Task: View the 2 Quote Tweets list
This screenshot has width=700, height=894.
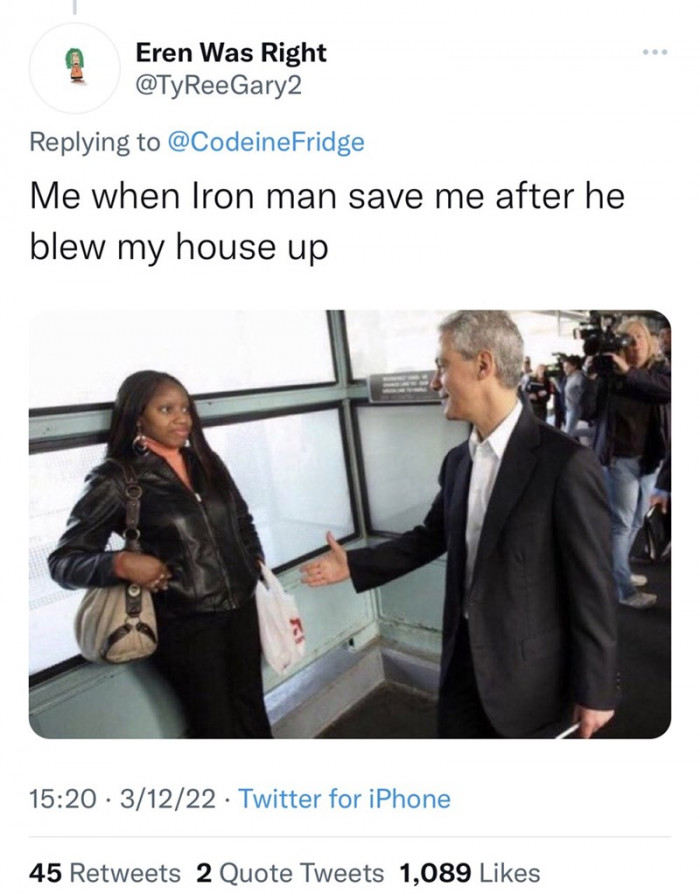Action: point(290,873)
